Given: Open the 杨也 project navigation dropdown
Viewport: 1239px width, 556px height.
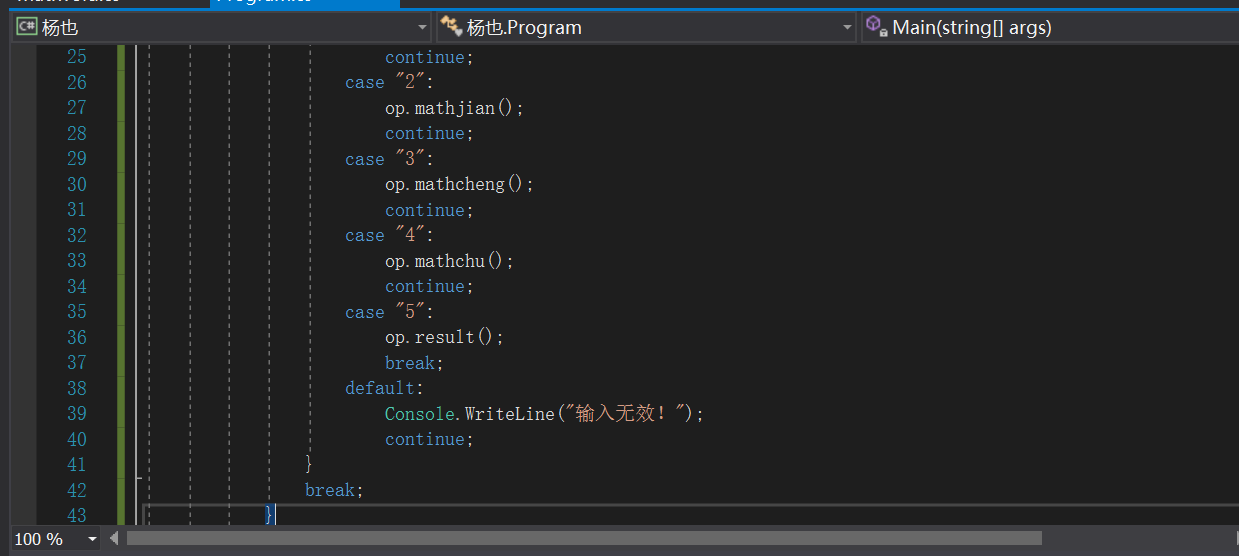Looking at the screenshot, I should (x=221, y=27).
